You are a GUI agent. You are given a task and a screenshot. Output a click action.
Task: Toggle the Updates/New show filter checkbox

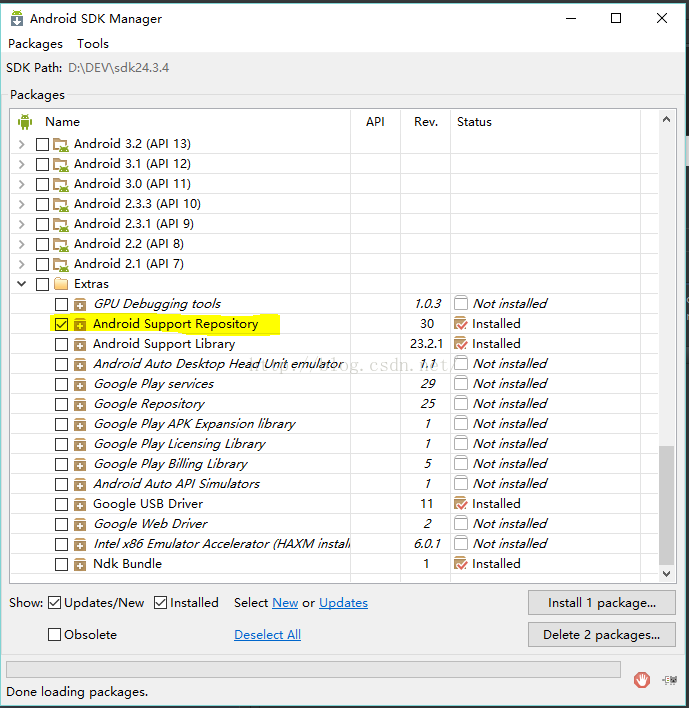coord(54,603)
